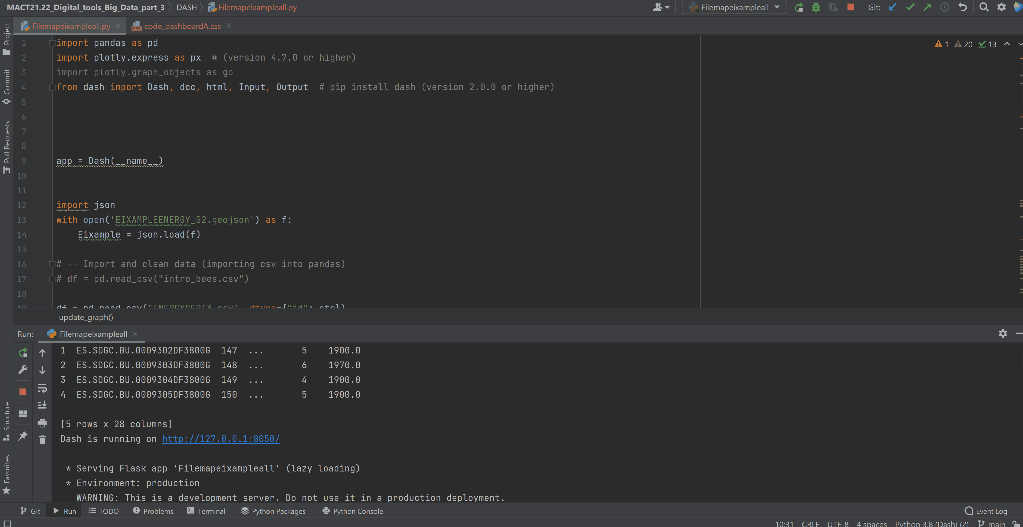Click the print icon in Run panel
The height and width of the screenshot is (527, 1023).
click(43, 421)
